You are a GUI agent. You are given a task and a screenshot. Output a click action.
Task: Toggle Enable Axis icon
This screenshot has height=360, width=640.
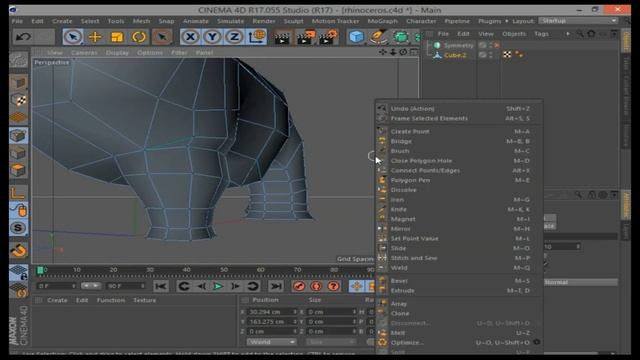pos(18,193)
